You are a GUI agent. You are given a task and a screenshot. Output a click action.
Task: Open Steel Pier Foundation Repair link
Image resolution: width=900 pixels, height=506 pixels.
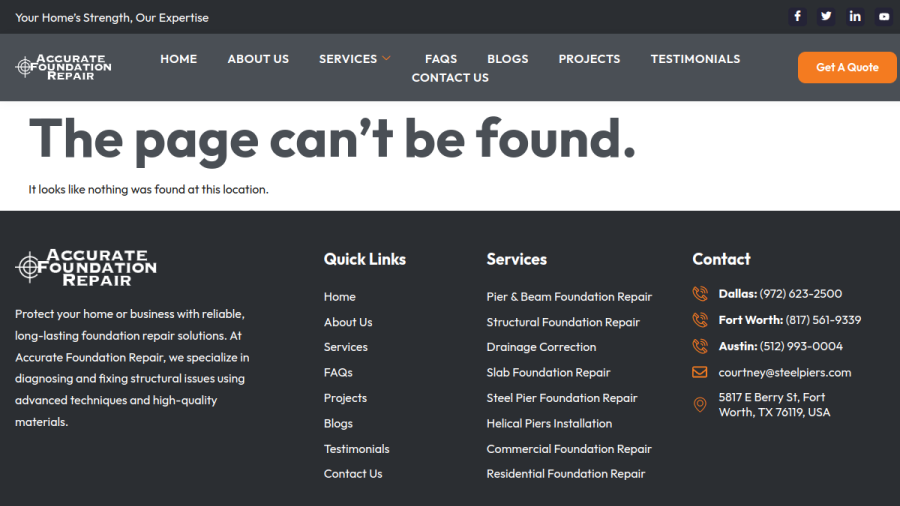point(562,398)
